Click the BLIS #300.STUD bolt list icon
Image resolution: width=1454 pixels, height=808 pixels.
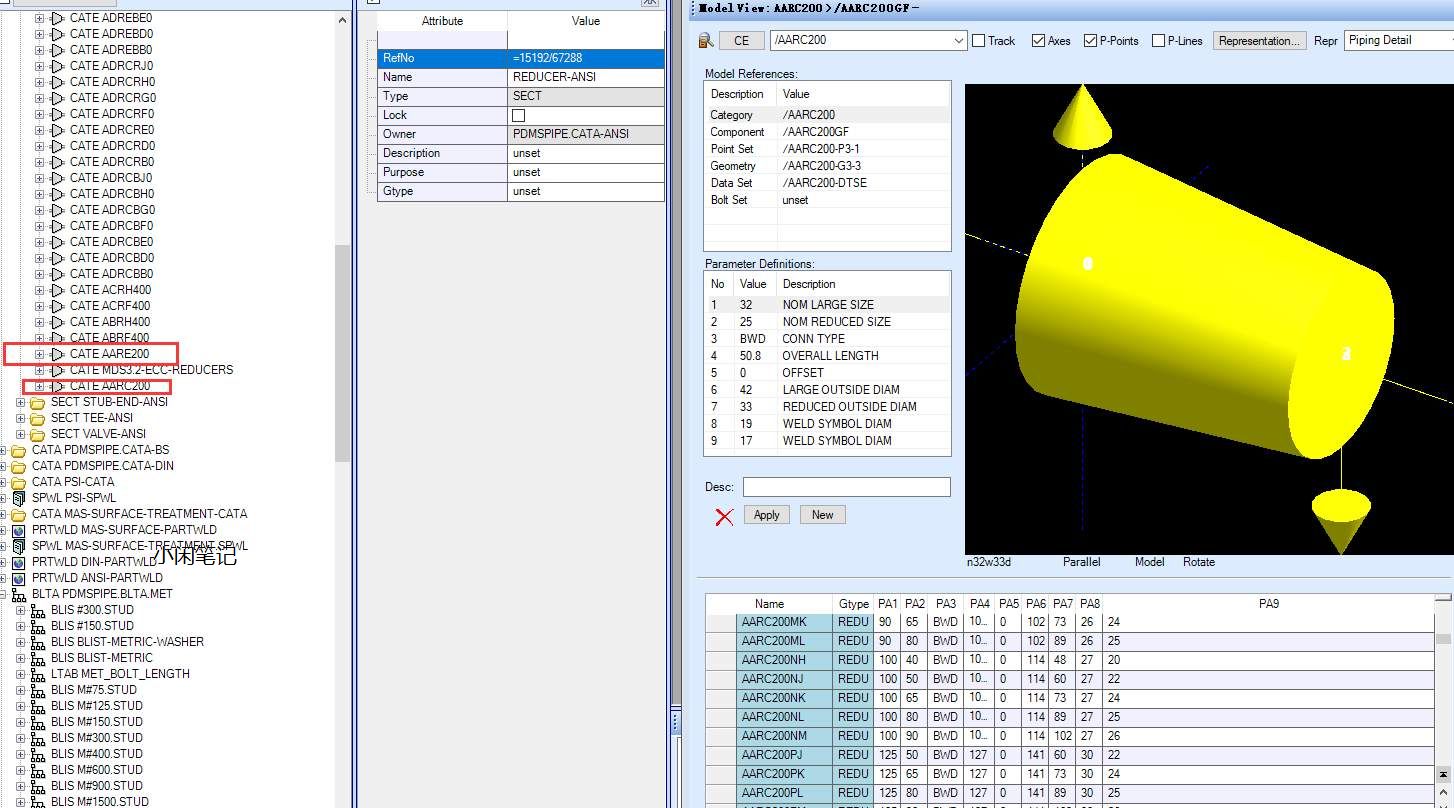pyautogui.click(x=37, y=610)
